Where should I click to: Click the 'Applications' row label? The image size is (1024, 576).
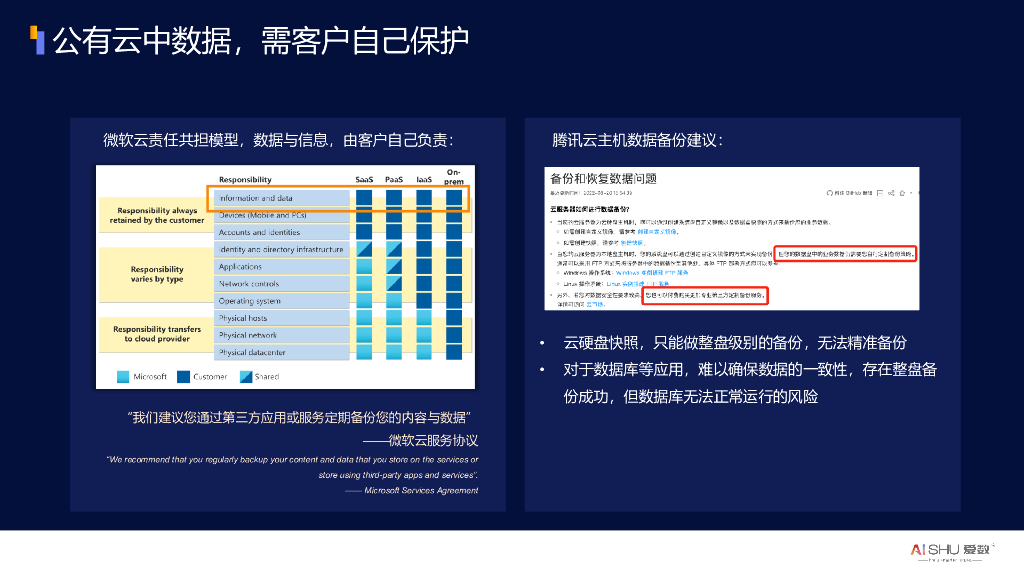(x=281, y=266)
